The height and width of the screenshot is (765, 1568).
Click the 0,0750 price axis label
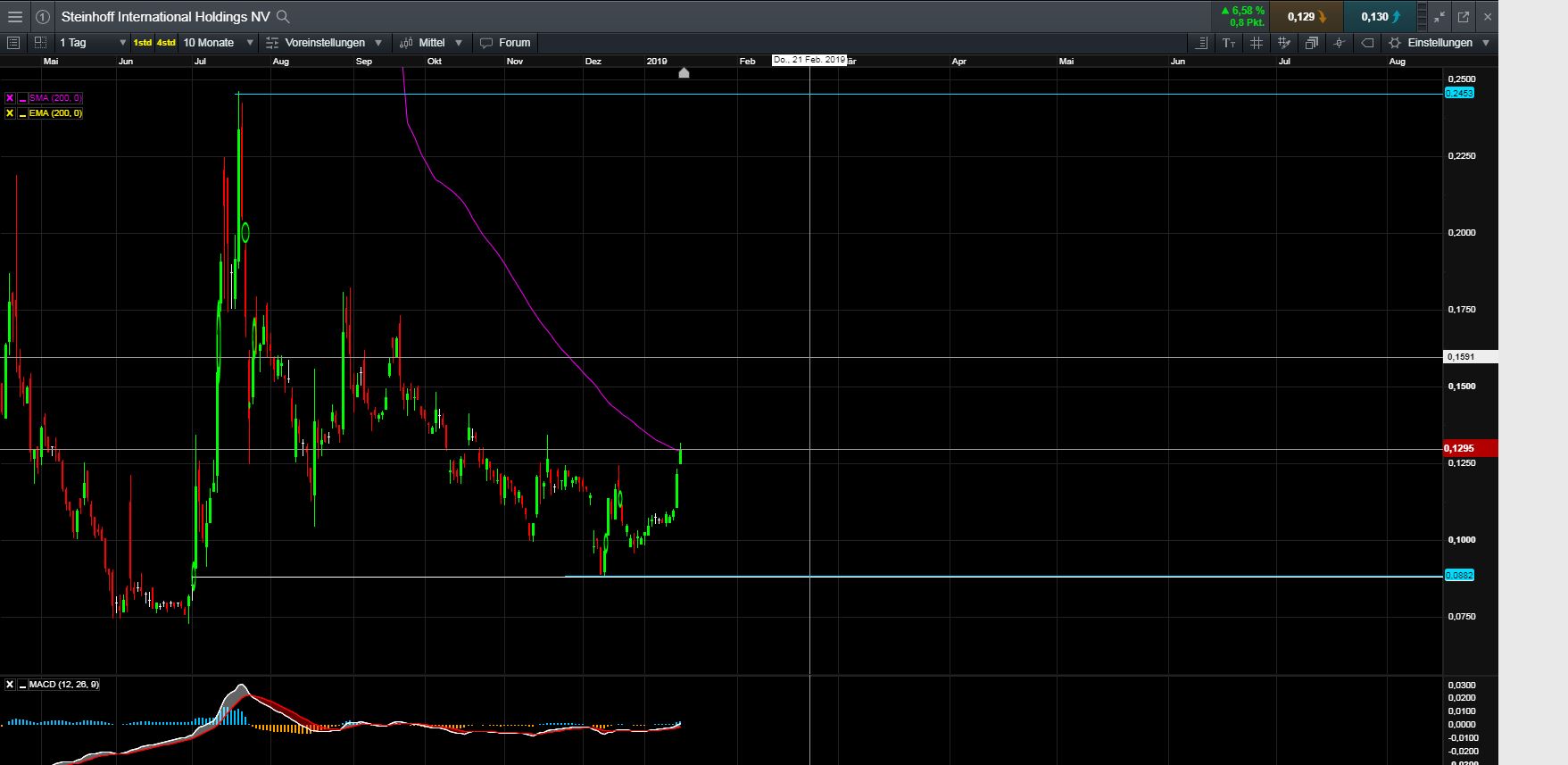click(1462, 617)
